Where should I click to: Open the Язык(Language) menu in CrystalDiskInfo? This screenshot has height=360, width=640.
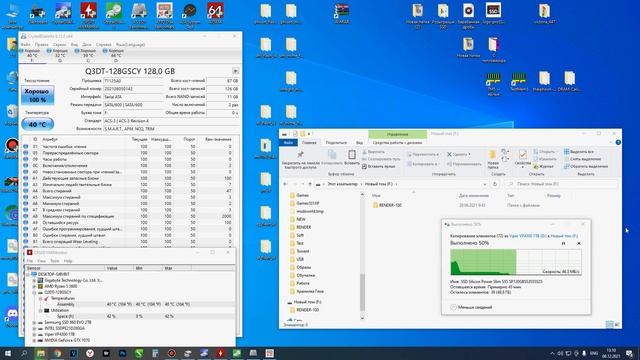(130, 44)
